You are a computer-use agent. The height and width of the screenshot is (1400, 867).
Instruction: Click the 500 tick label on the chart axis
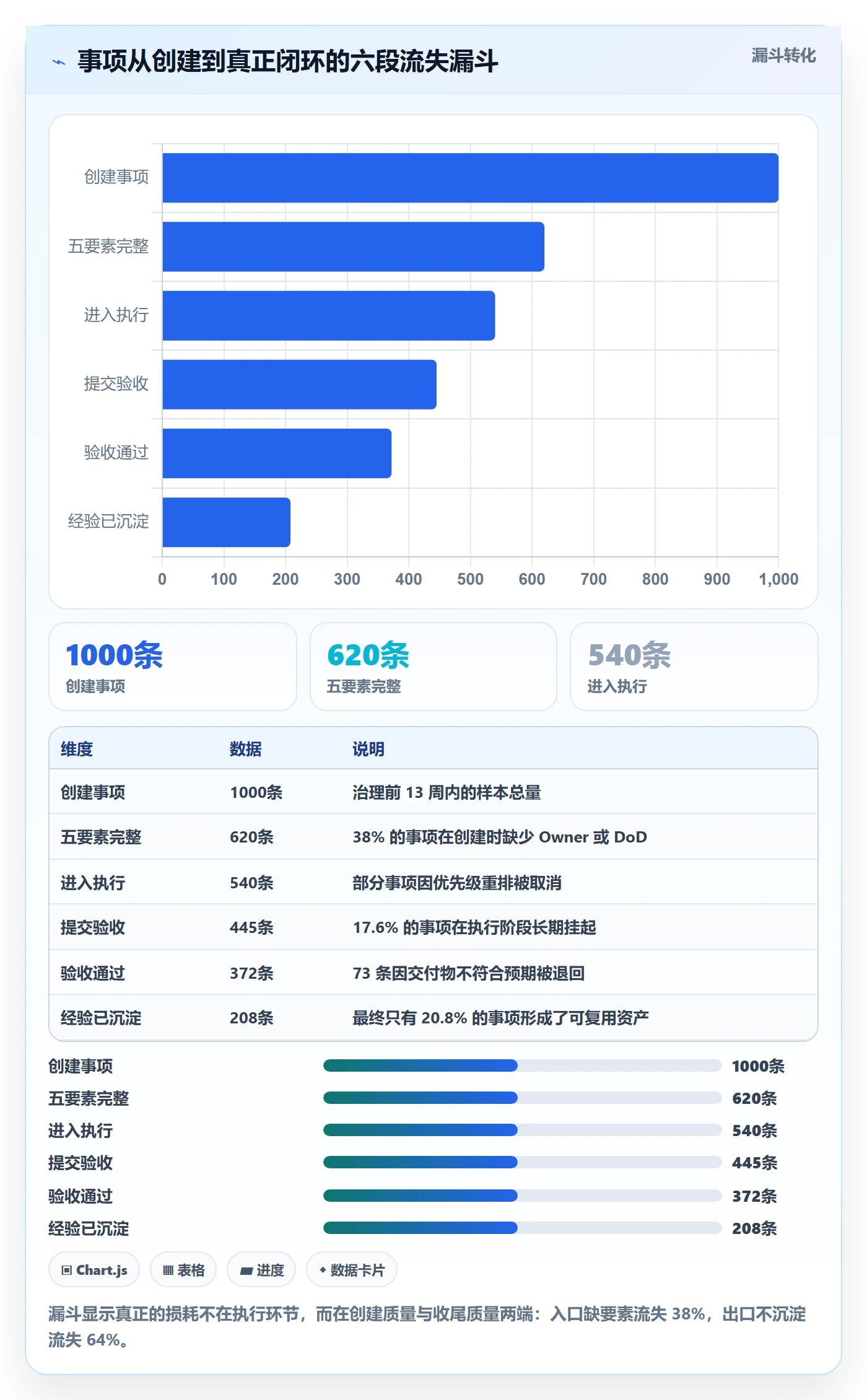[x=470, y=579]
